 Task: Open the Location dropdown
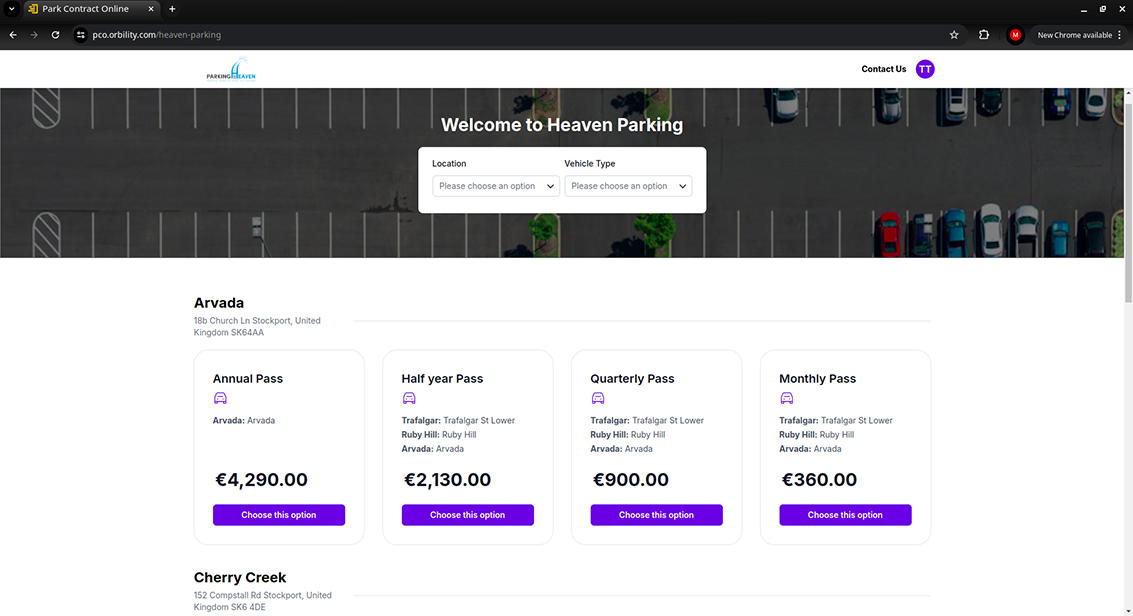tap(496, 186)
